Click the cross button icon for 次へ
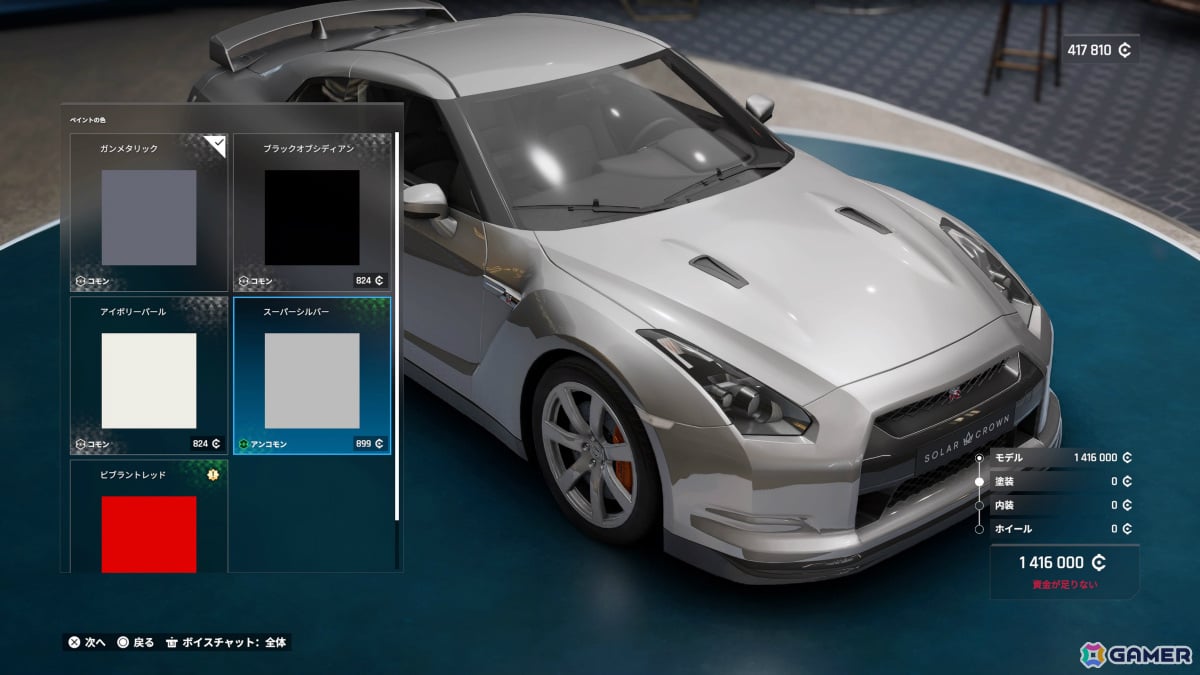The height and width of the screenshot is (675, 1200). click(x=74, y=642)
